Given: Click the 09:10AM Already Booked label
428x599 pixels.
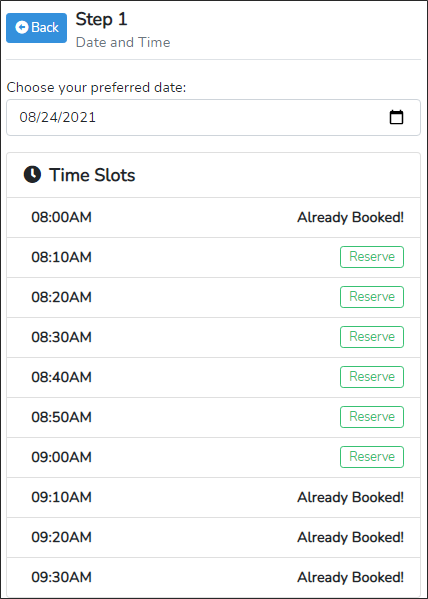Looking at the screenshot, I should coord(350,497).
